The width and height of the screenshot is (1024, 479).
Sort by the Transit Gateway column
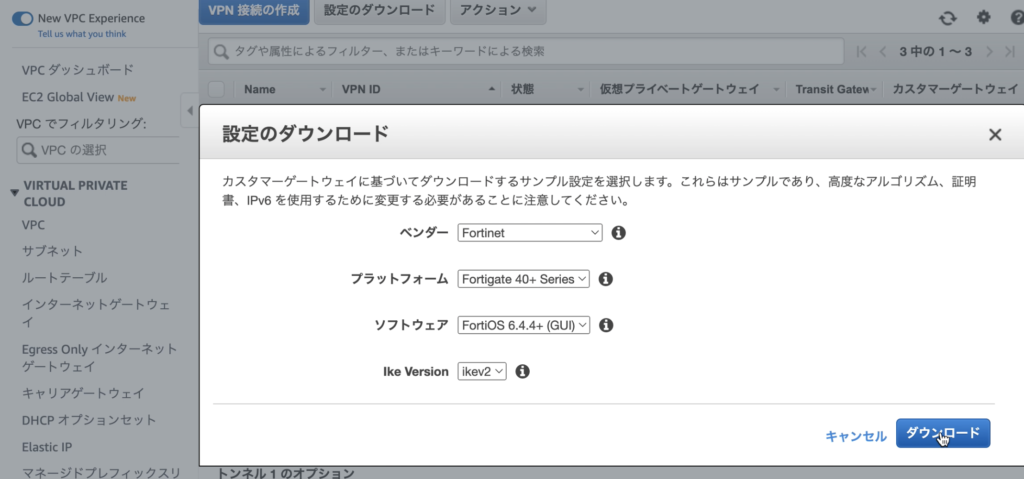[835, 90]
